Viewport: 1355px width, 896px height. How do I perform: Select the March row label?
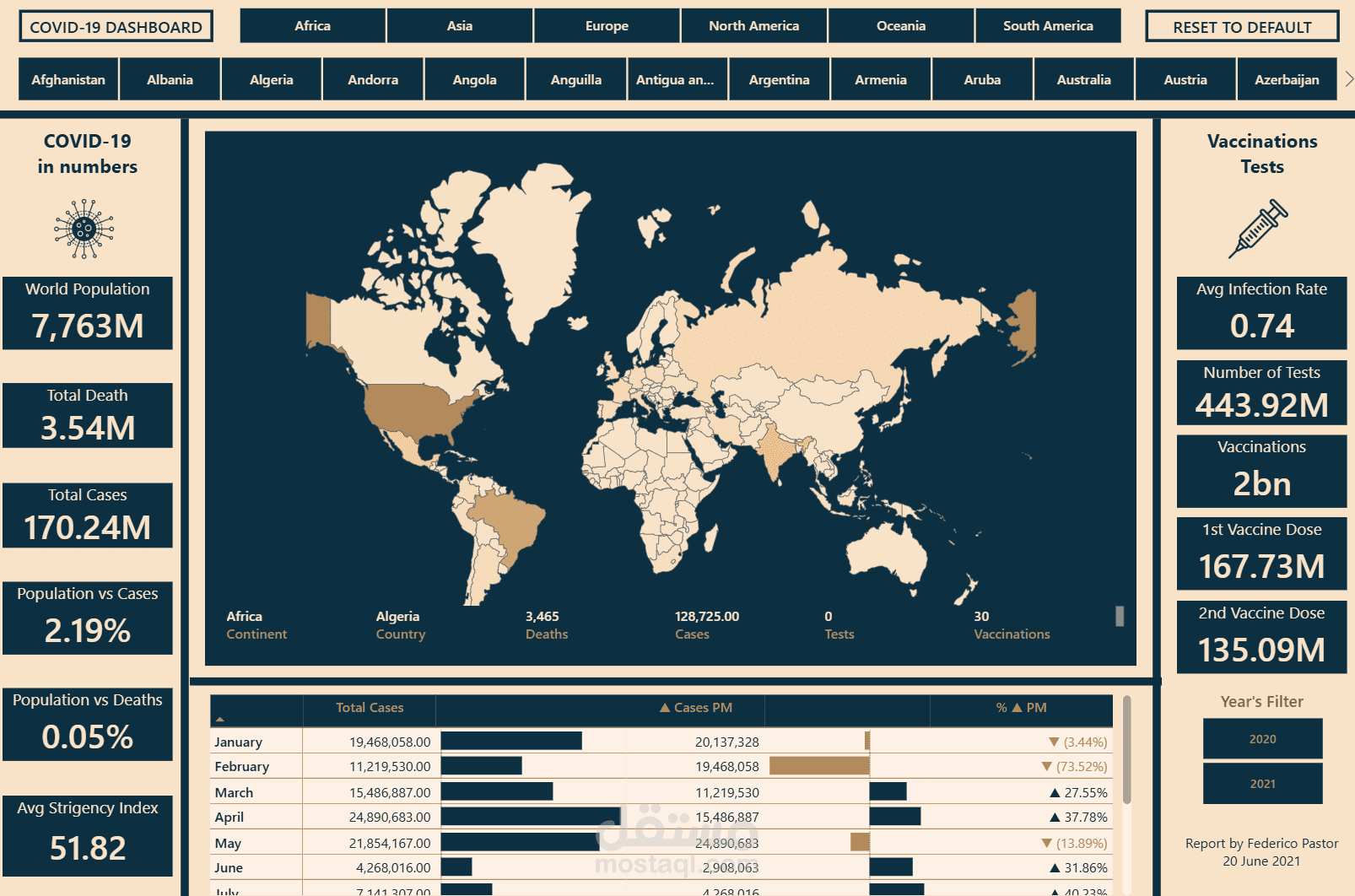coord(234,793)
